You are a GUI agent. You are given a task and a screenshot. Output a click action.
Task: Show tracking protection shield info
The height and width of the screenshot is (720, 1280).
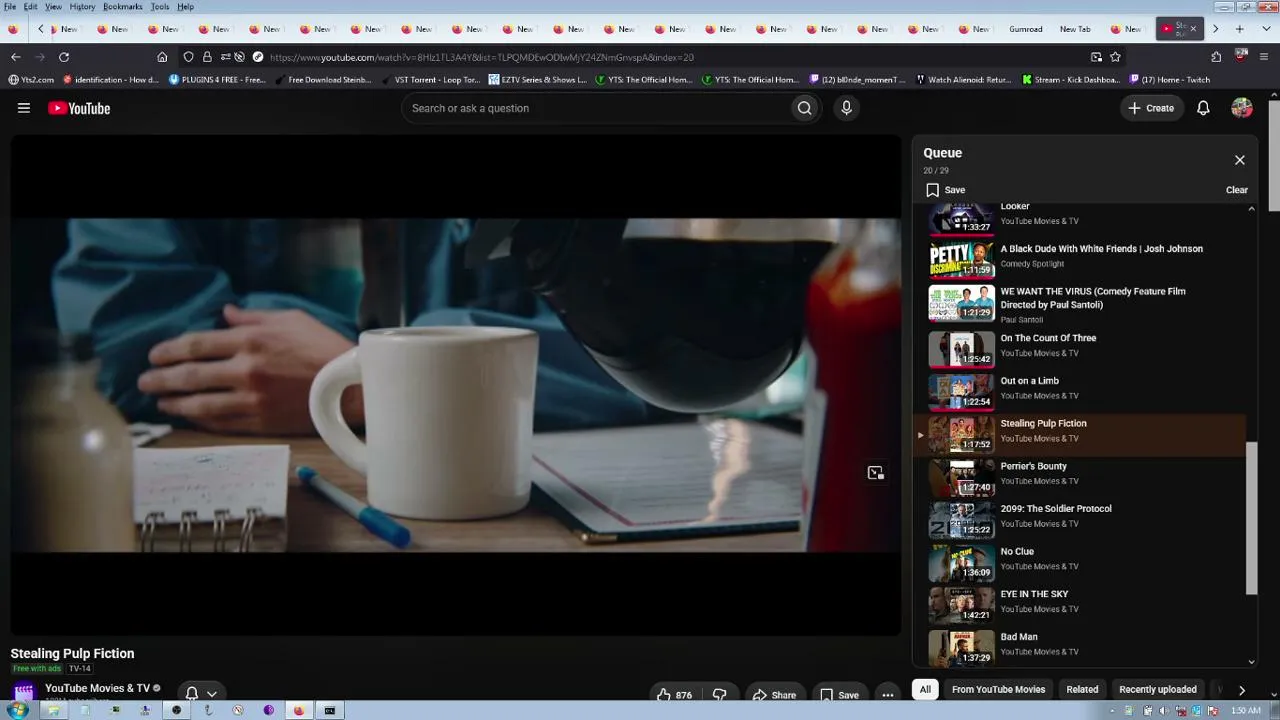coord(188,57)
